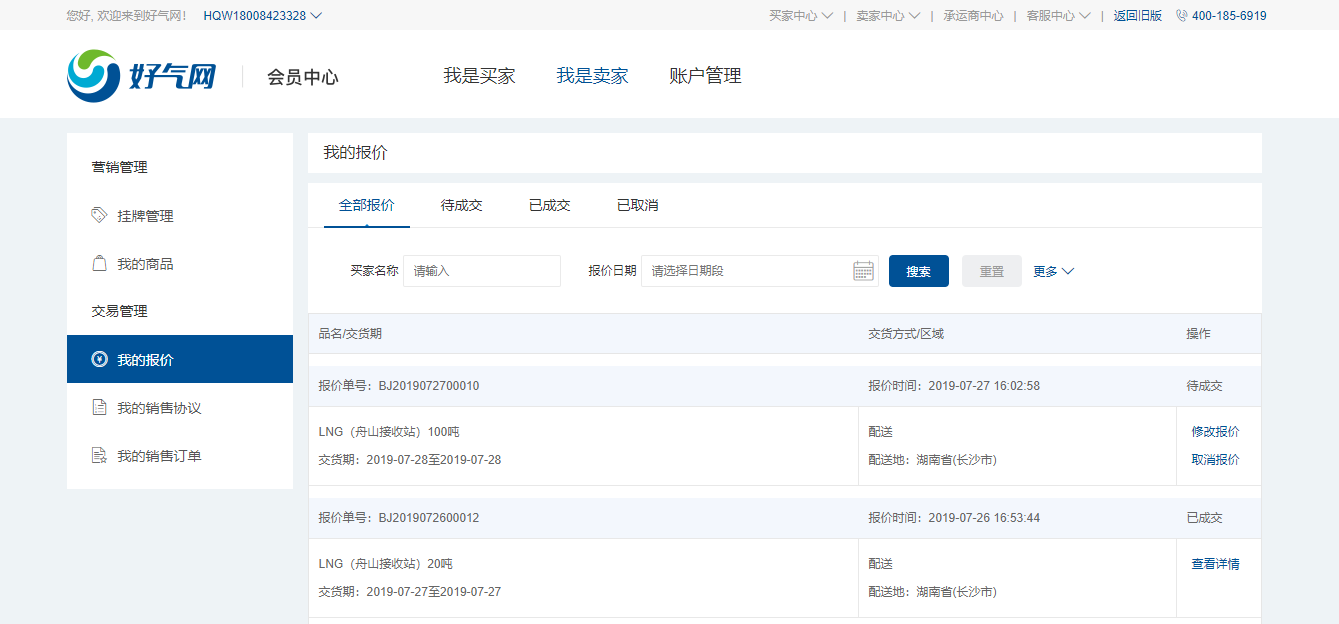The height and width of the screenshot is (624, 1339).
Task: Click the 400-185-6919 phone number
Action: (1229, 15)
